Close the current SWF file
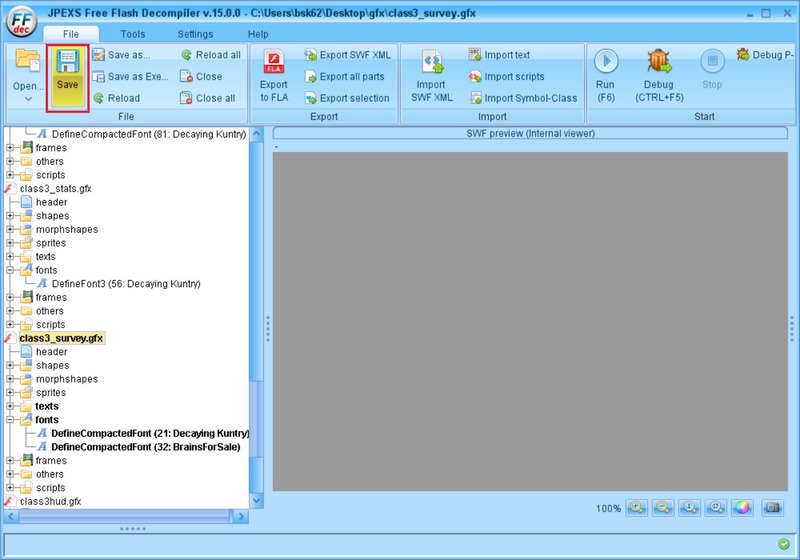Screen dimensions: 800x560 coord(201,77)
